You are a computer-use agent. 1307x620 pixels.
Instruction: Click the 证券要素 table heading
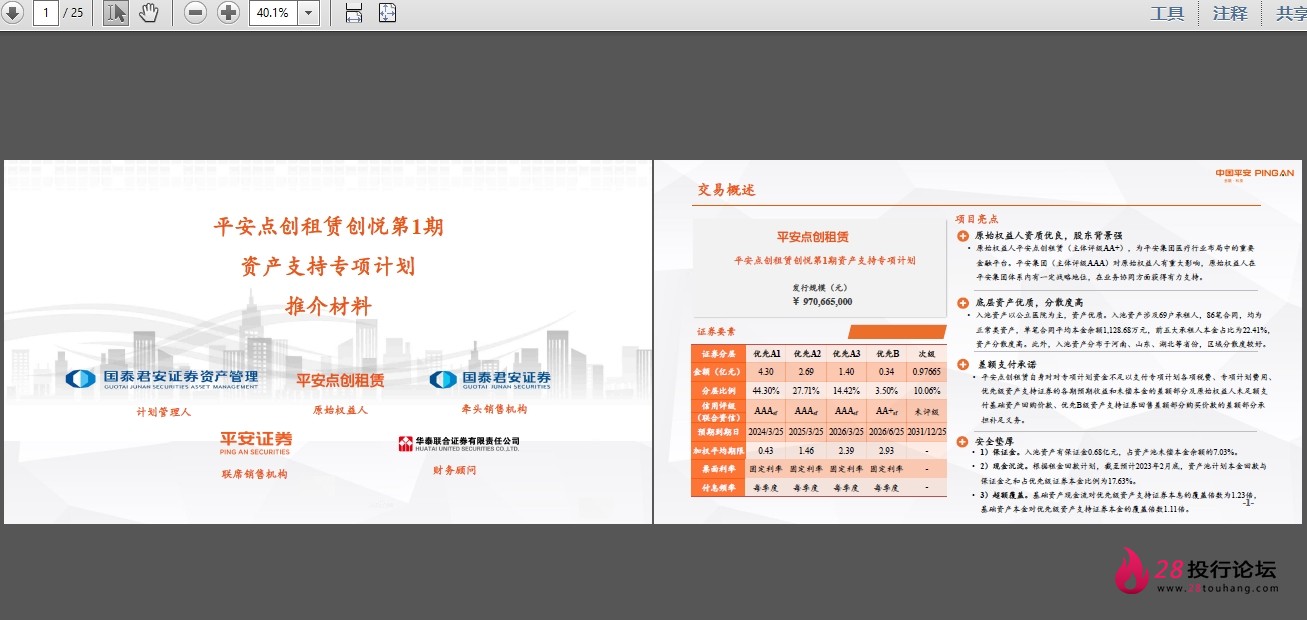[x=716, y=331]
